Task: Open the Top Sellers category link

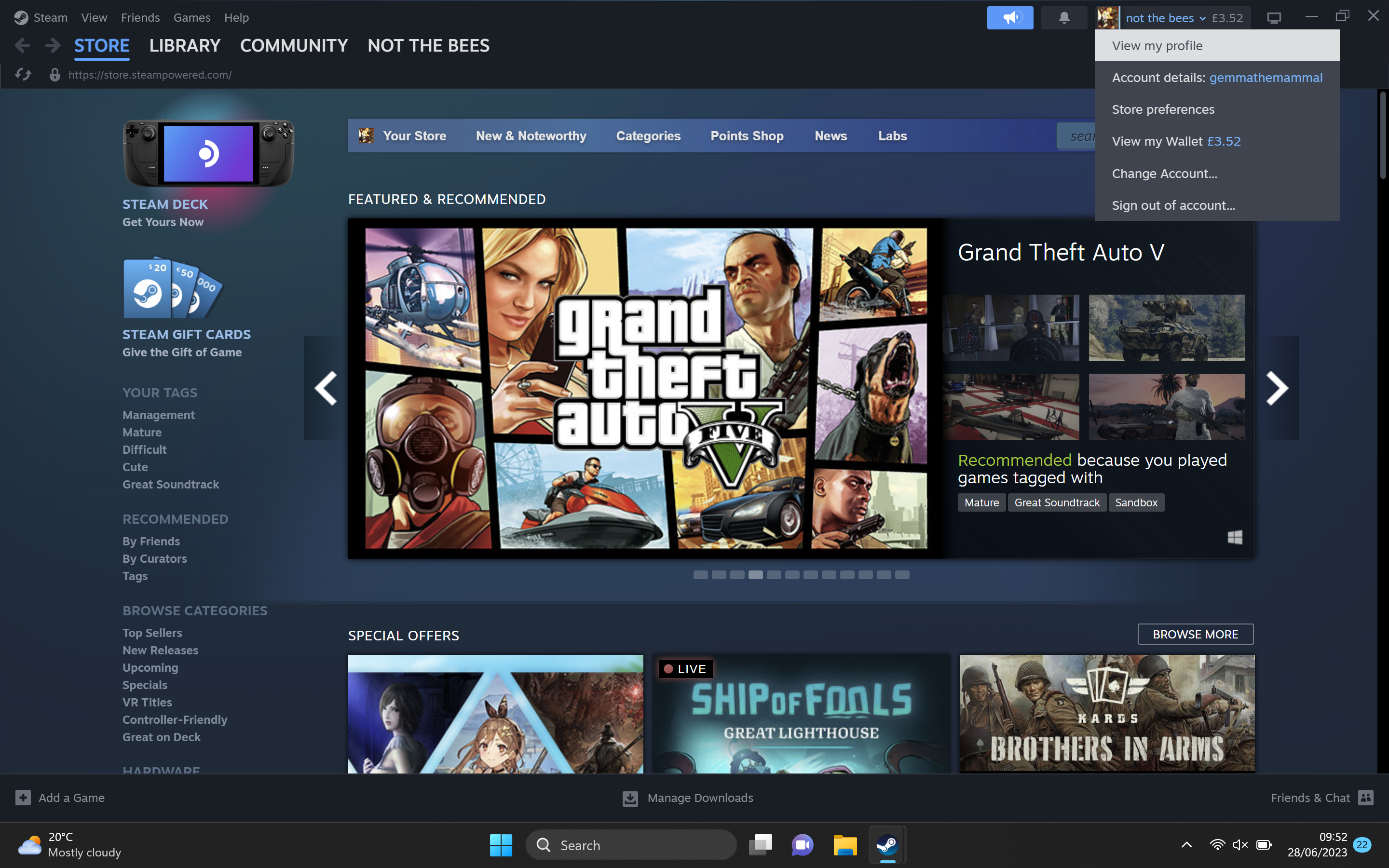Action: coord(152,633)
